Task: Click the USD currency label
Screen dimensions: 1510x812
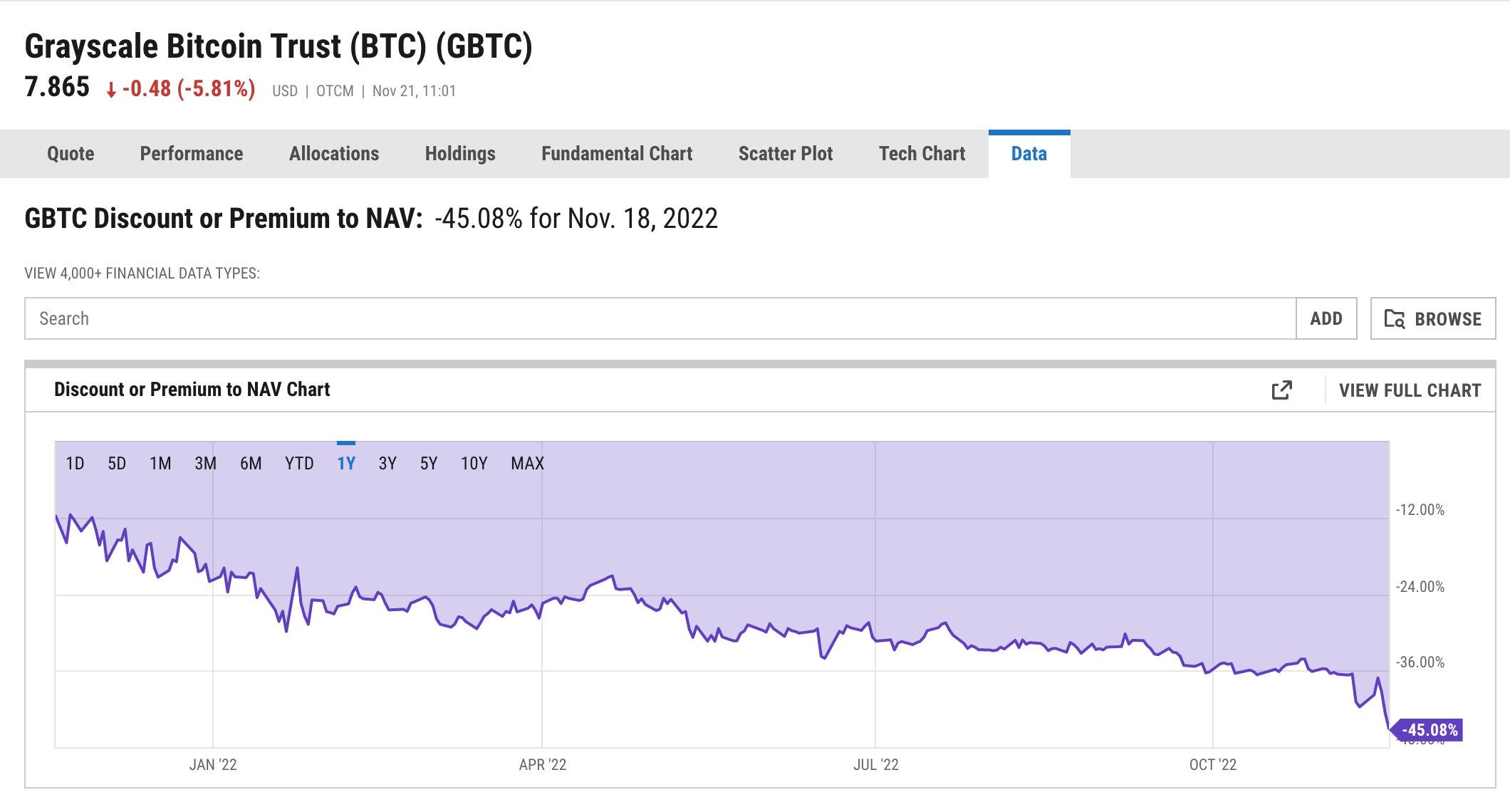Action: tap(285, 91)
